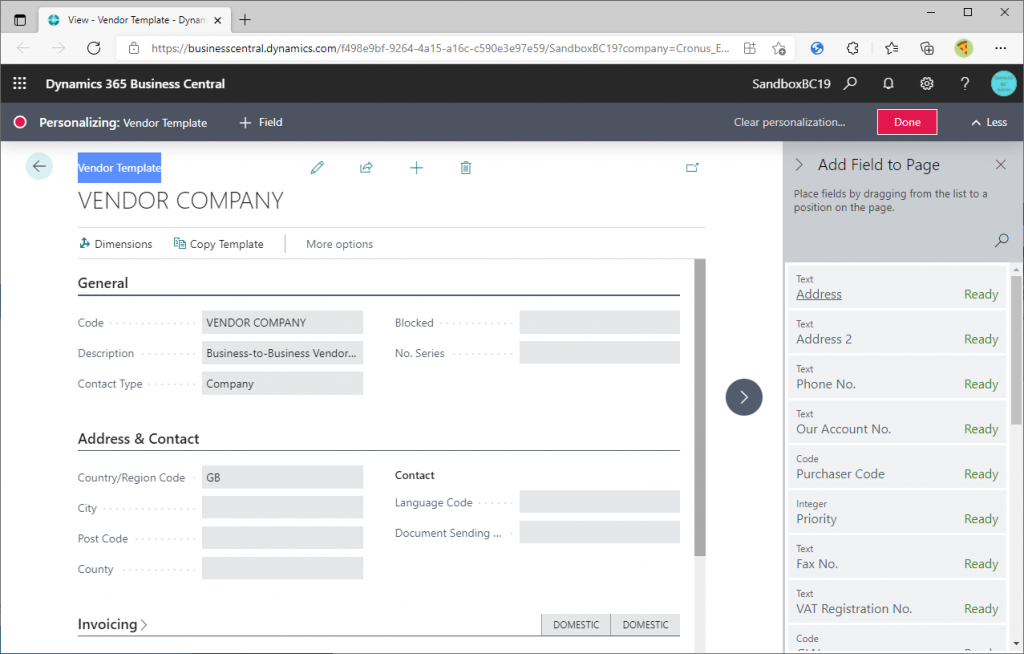Click the delete trash can icon

click(x=466, y=168)
